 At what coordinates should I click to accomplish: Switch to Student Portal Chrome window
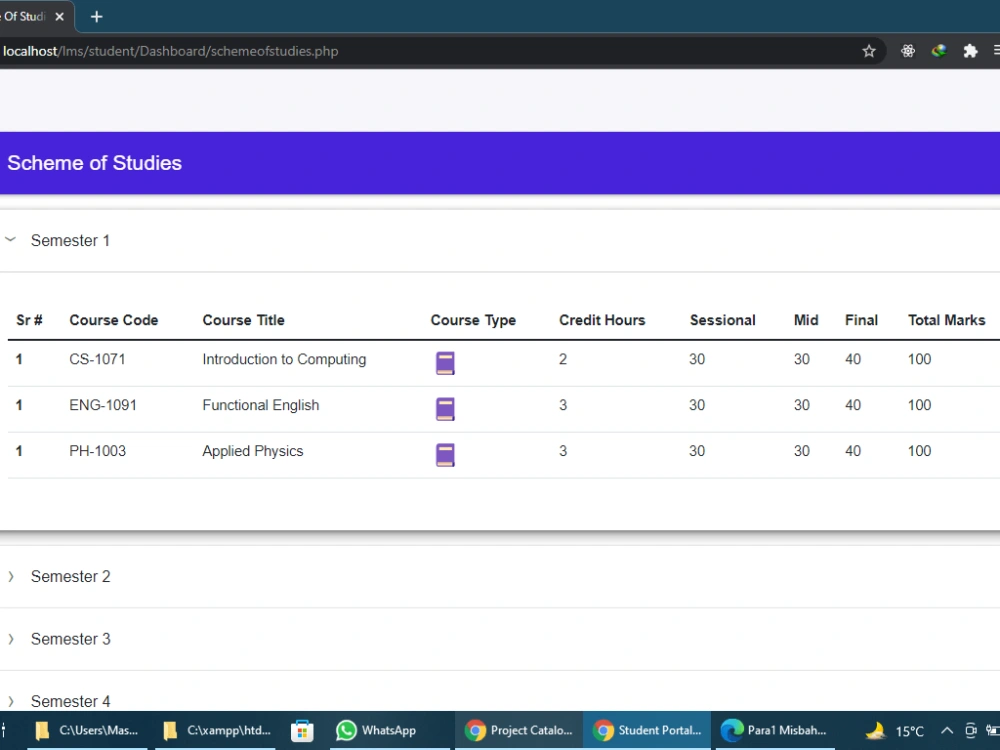point(647,731)
